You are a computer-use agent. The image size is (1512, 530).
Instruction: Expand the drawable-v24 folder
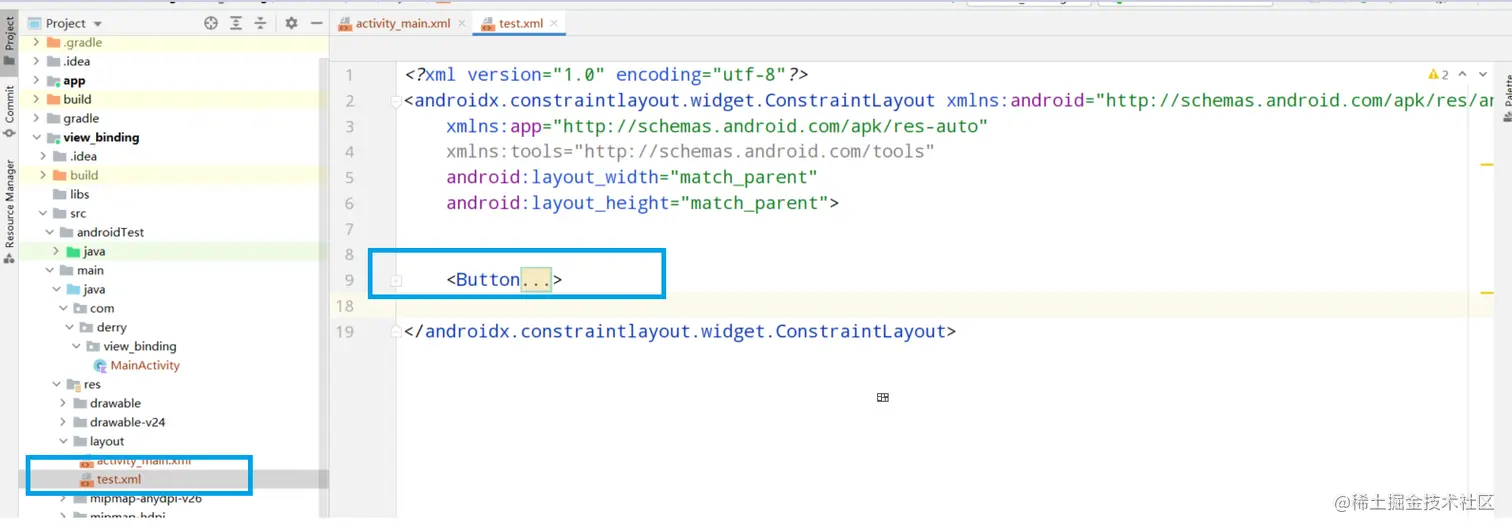(63, 423)
